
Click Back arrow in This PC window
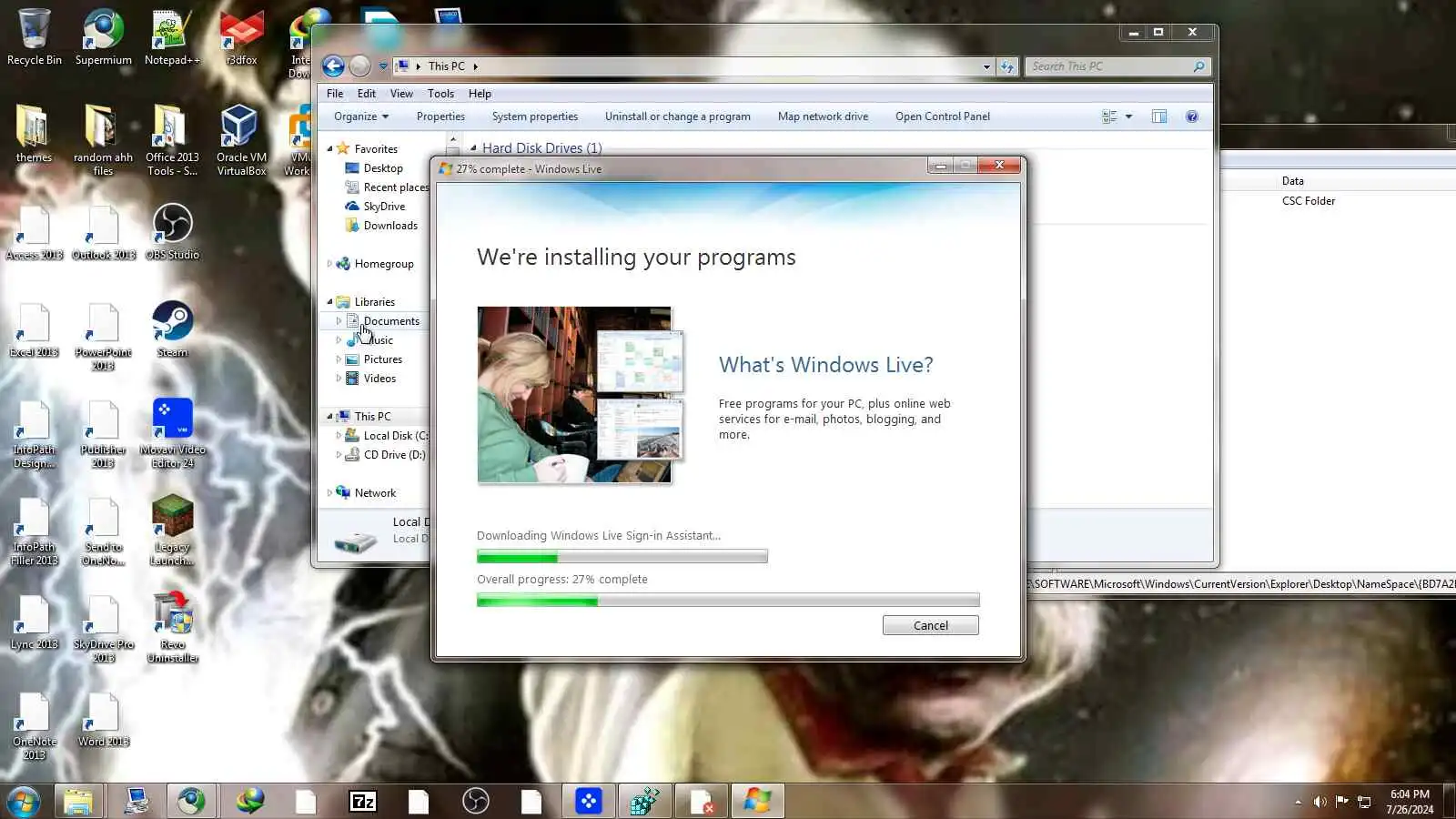[333, 66]
